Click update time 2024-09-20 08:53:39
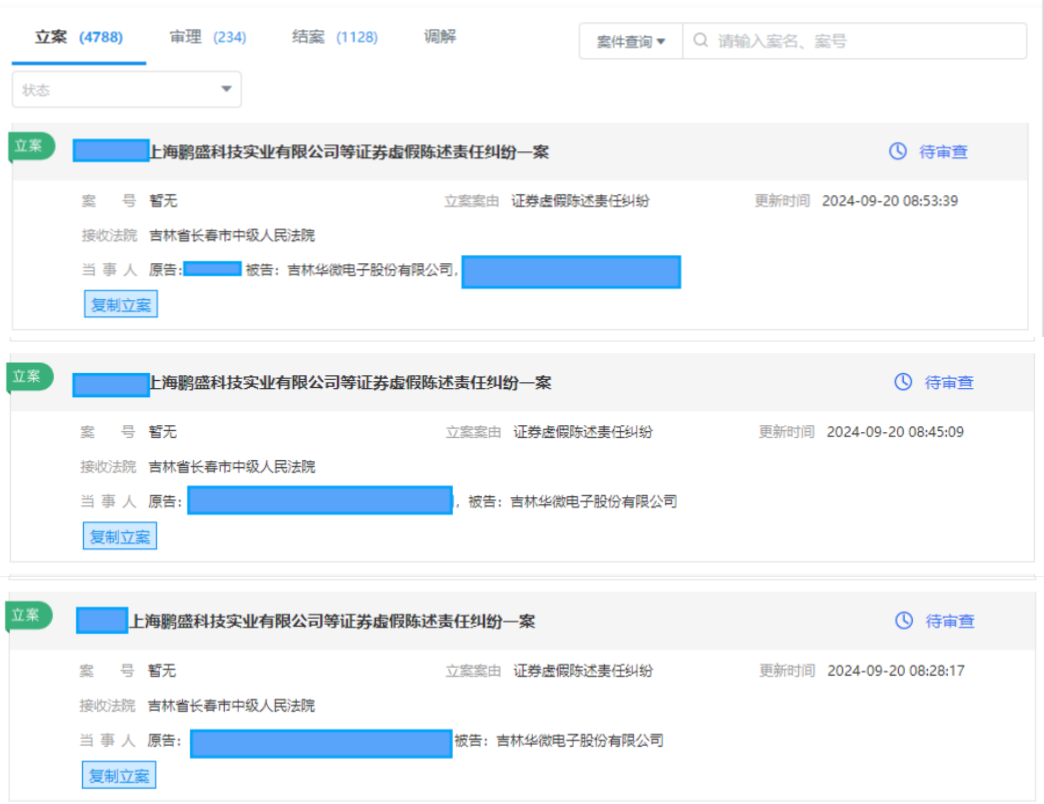 890,201
